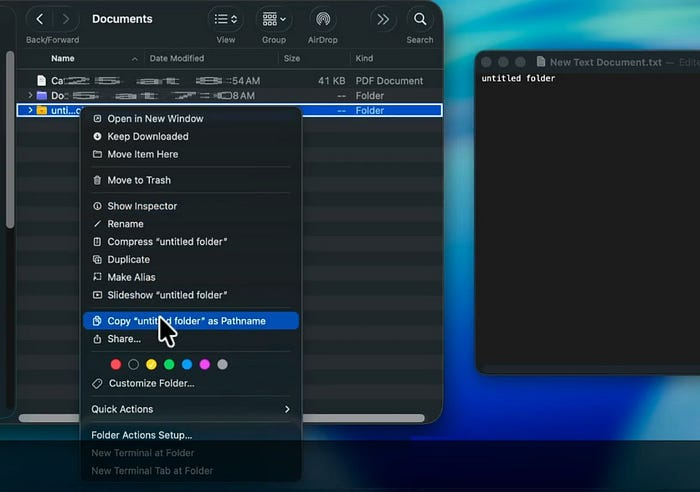Click "41 KB" size cell

click(x=331, y=81)
